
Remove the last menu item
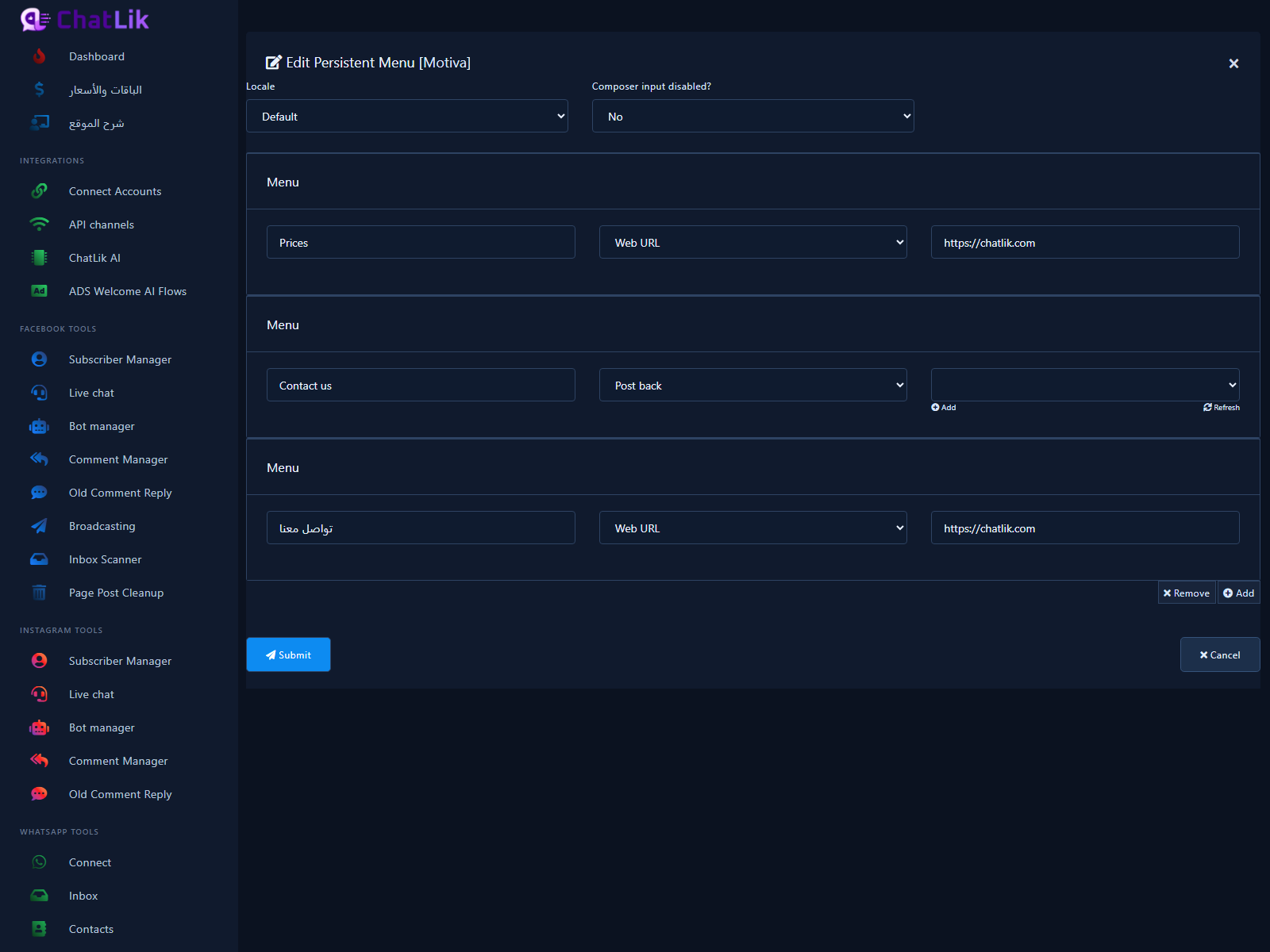tap(1187, 593)
